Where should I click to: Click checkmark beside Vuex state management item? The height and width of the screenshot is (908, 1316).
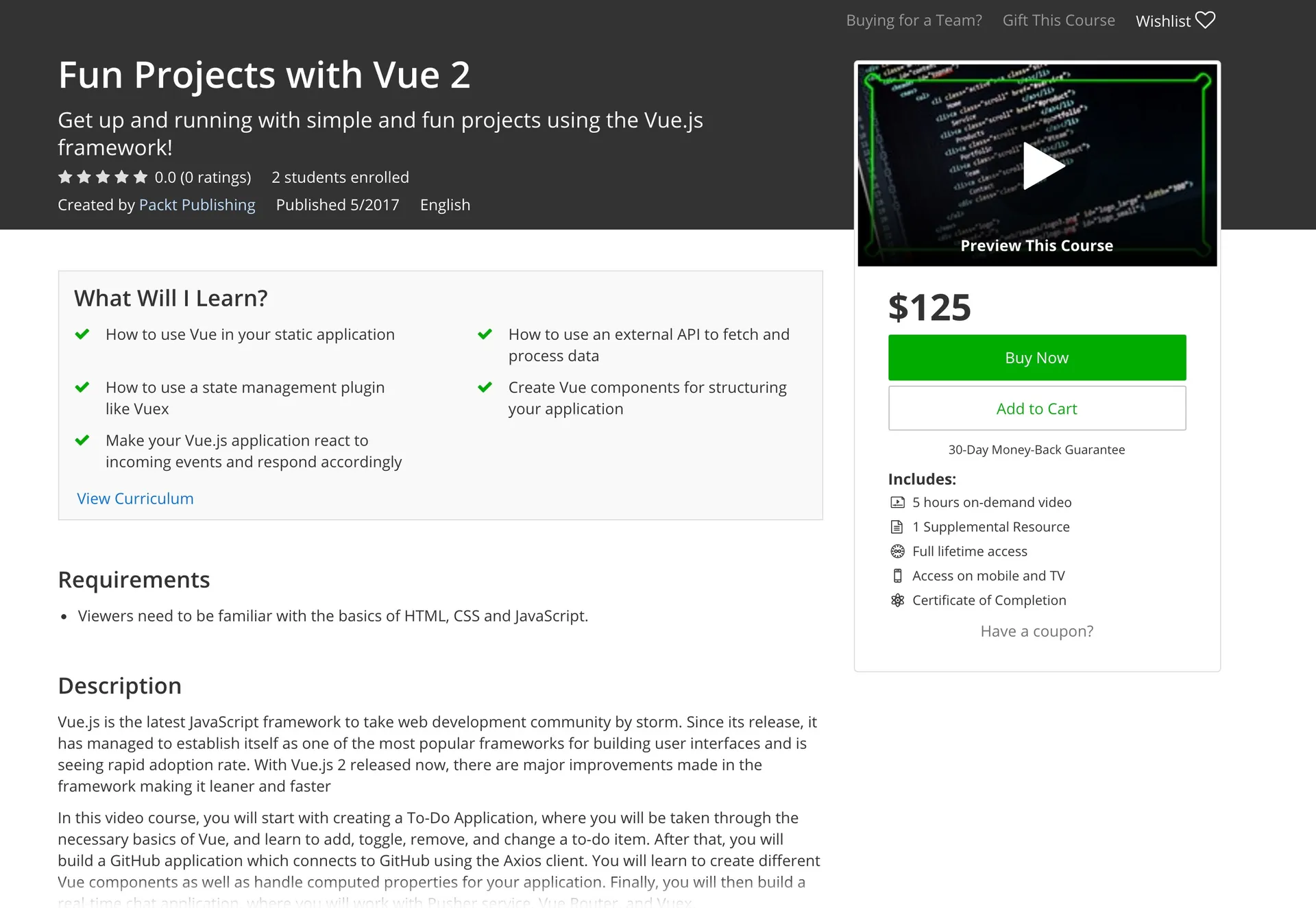pyautogui.click(x=82, y=388)
